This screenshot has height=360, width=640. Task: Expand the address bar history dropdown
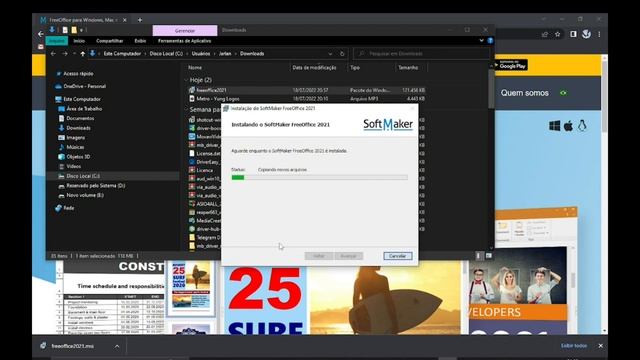[x=330, y=53]
